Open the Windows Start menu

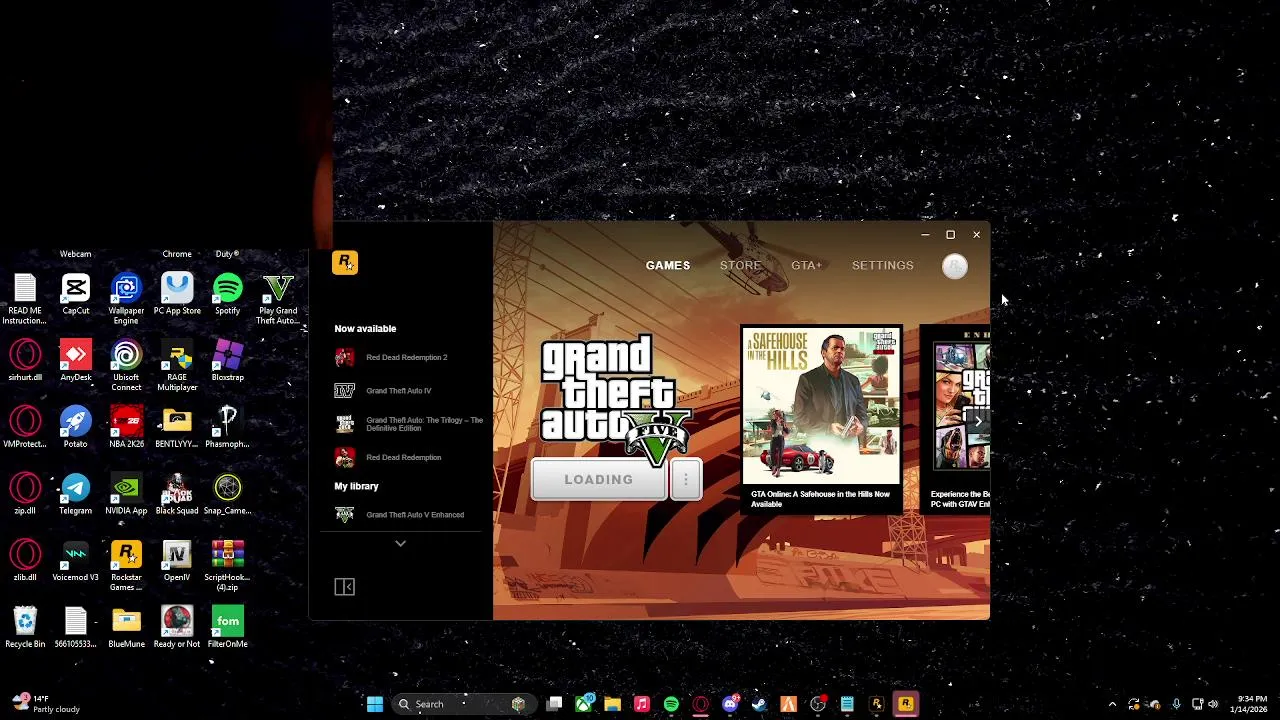click(x=375, y=704)
